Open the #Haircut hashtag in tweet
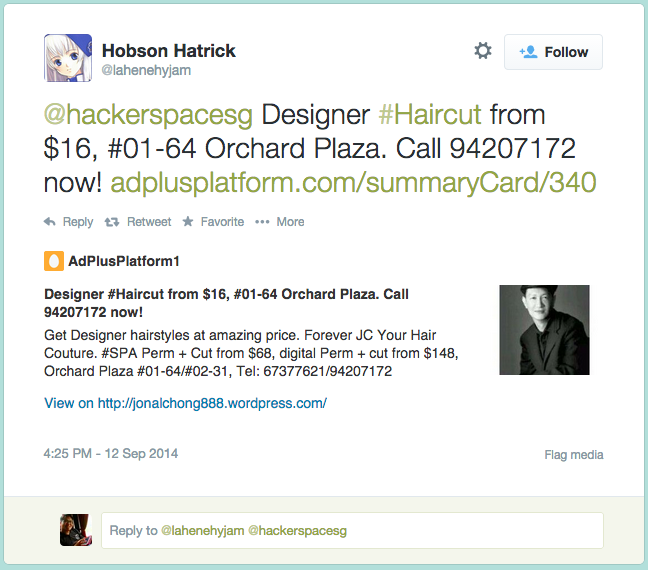Screen dimensions: 648x570 click(430, 114)
